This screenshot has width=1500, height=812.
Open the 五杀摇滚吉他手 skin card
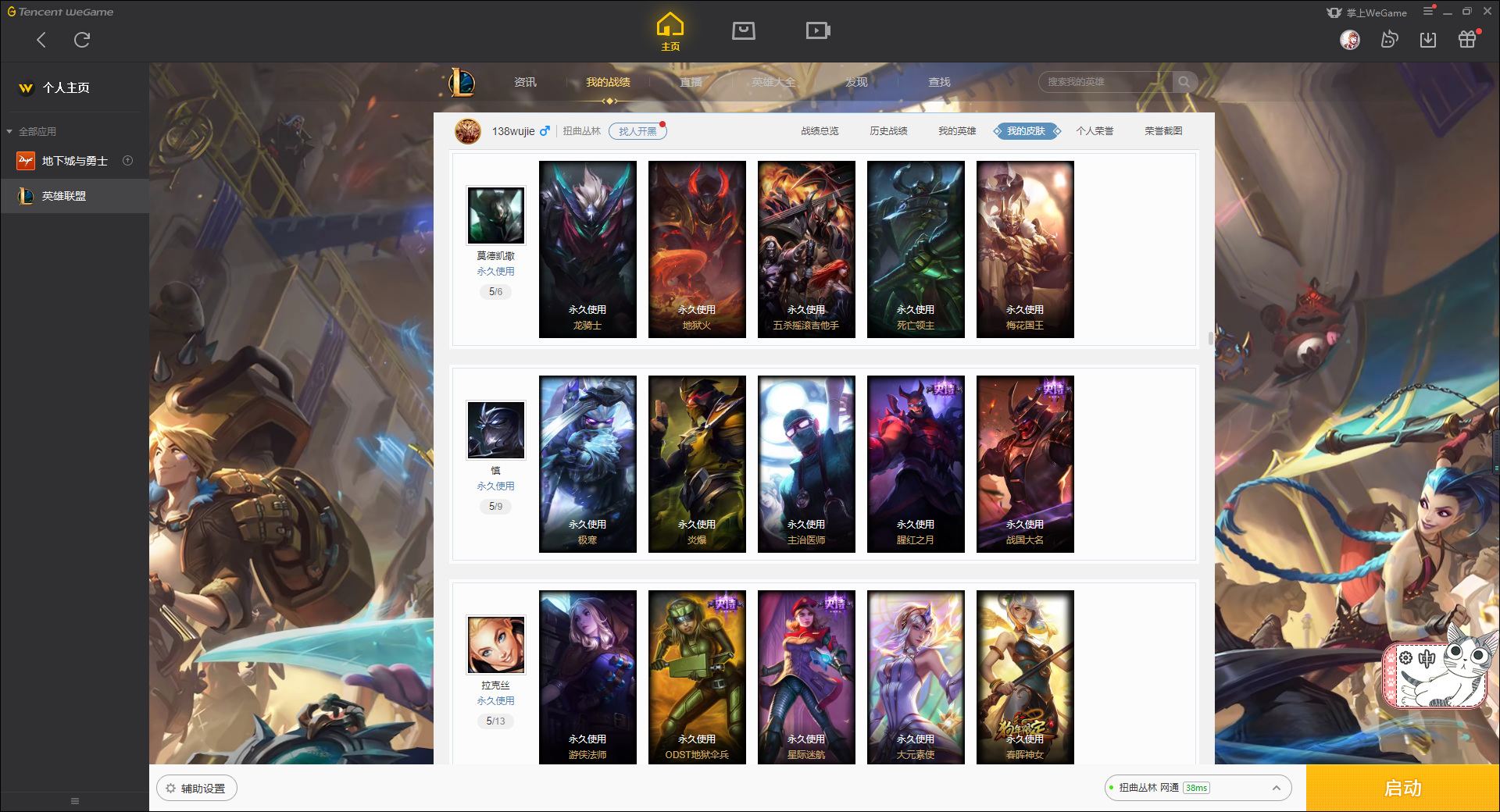[x=806, y=249]
